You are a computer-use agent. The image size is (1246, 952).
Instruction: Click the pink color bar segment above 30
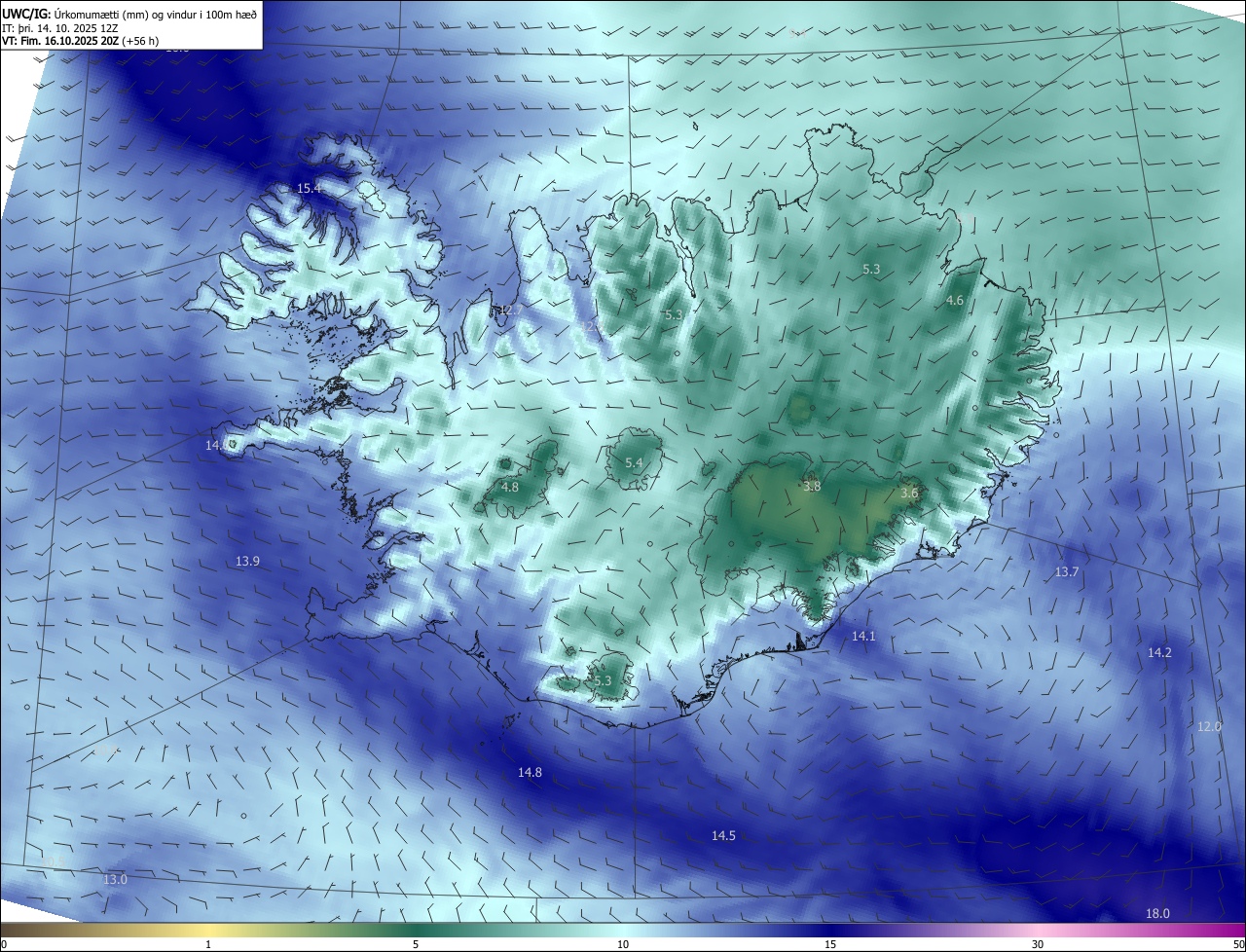click(1038, 930)
